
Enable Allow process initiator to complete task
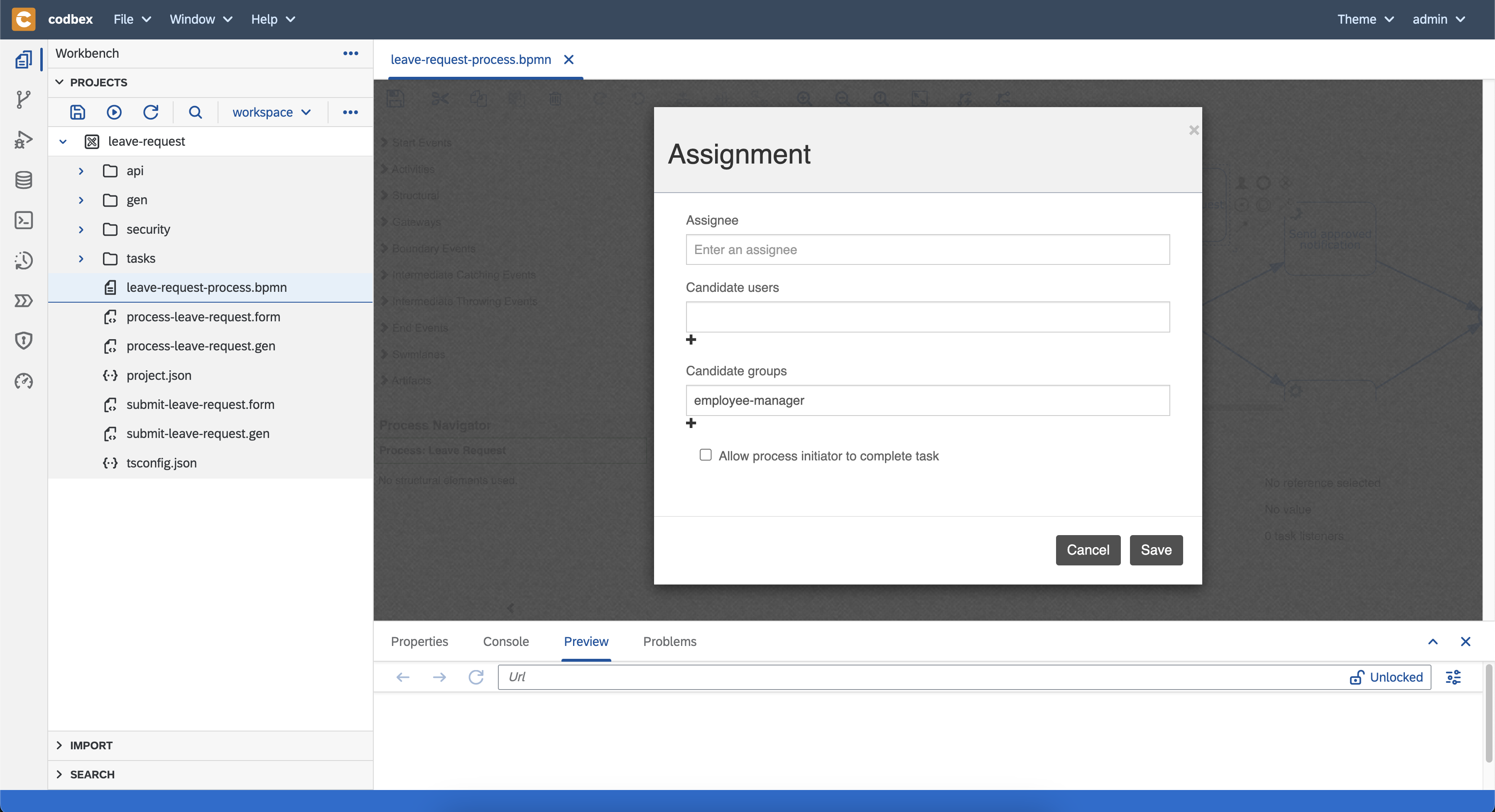click(705, 455)
